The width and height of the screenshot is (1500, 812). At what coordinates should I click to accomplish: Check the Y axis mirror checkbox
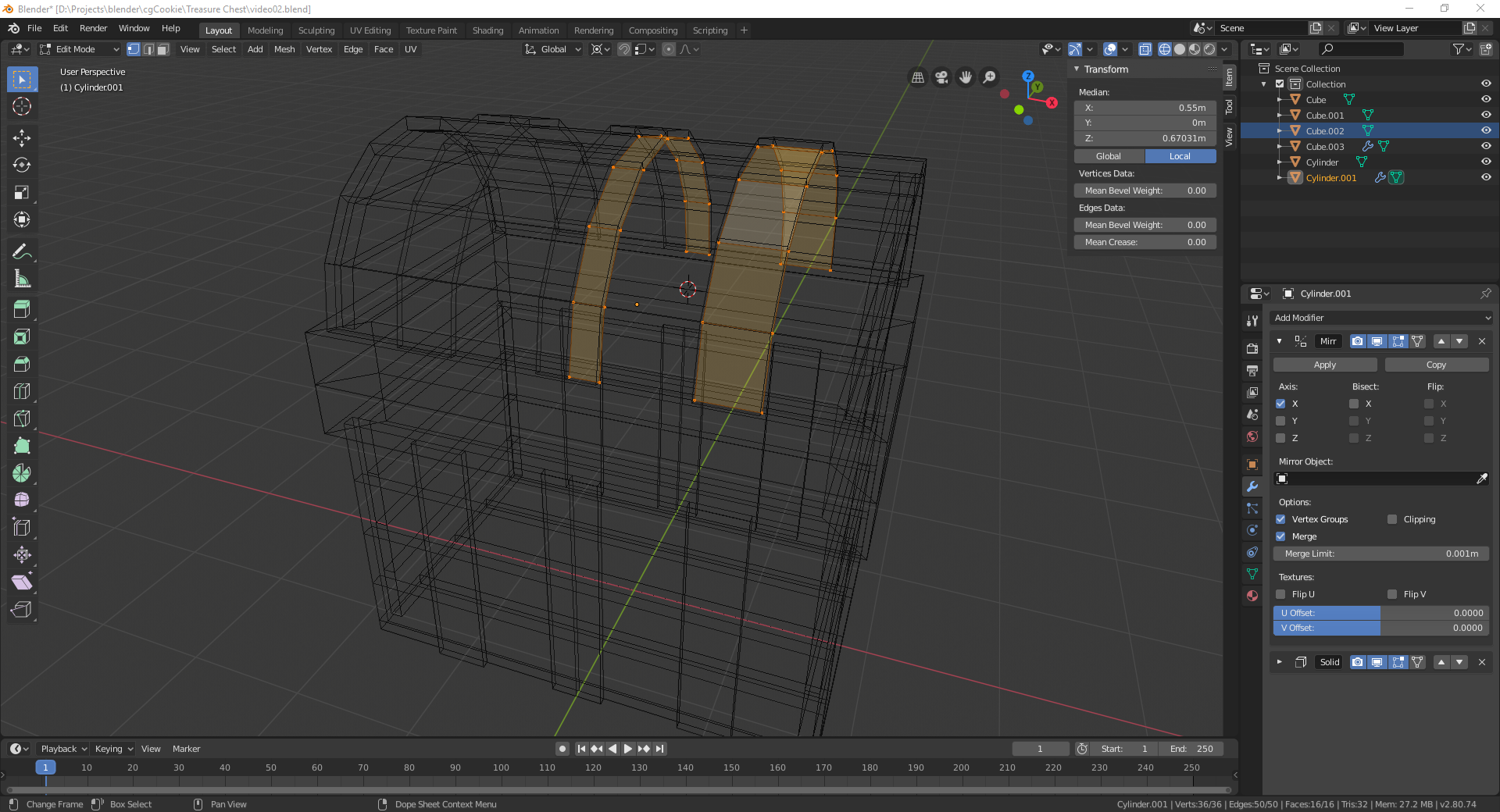1280,421
